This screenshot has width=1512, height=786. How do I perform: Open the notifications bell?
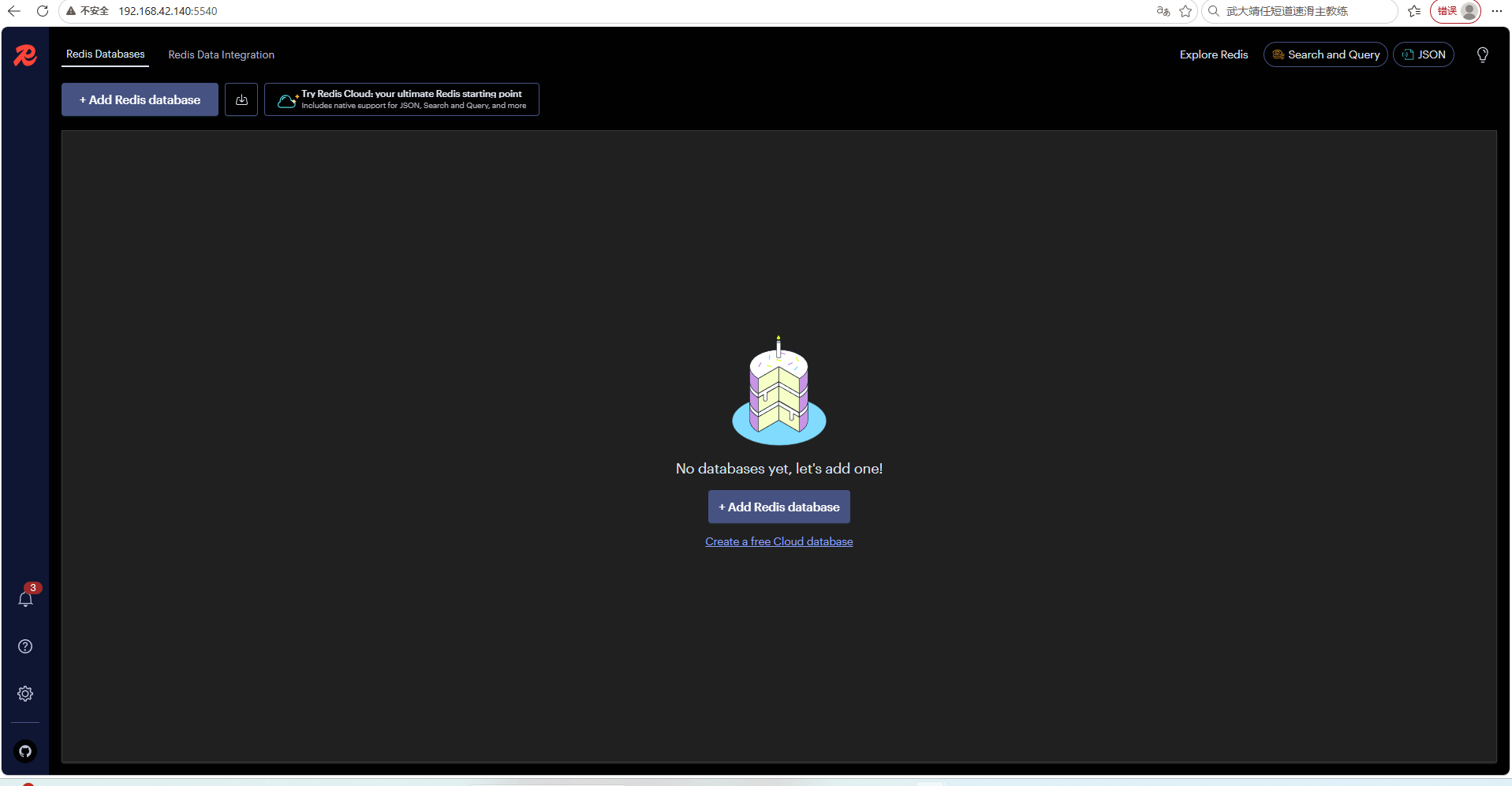pos(25,599)
